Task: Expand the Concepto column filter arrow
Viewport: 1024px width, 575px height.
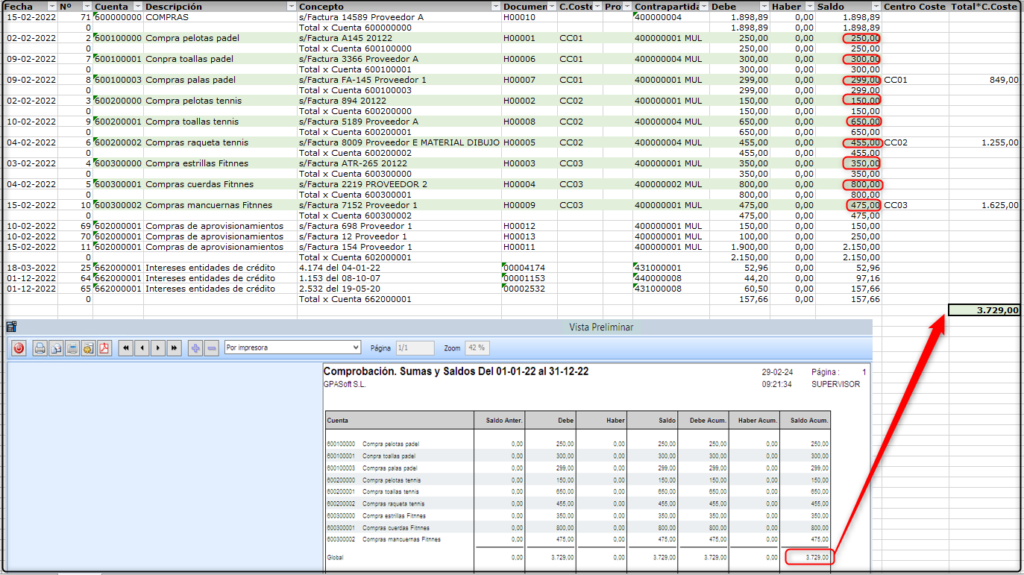Action: 495,7
